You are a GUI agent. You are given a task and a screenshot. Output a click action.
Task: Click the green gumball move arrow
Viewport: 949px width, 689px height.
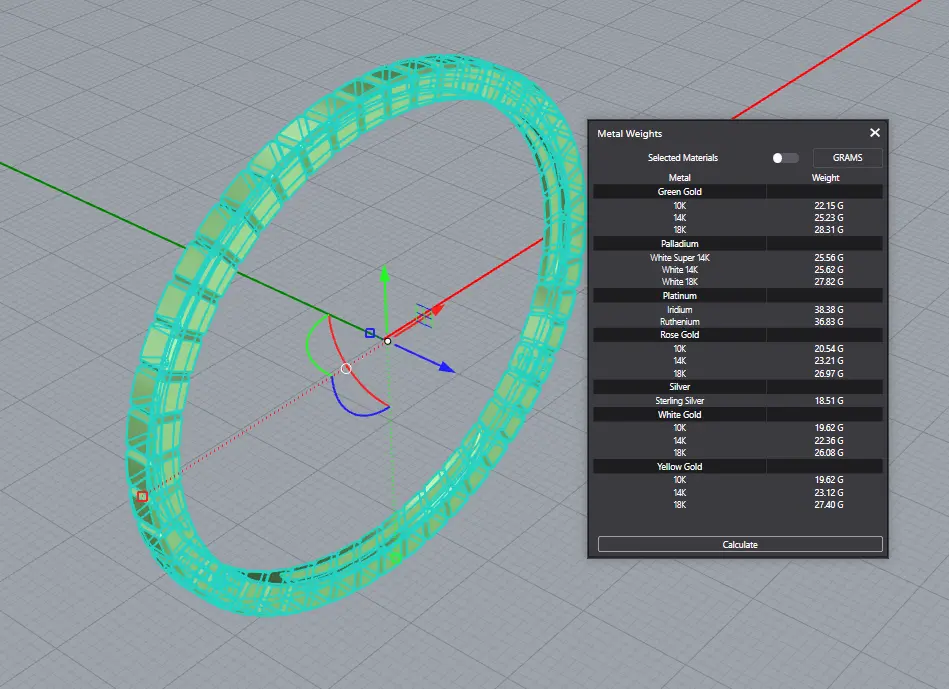click(x=386, y=275)
